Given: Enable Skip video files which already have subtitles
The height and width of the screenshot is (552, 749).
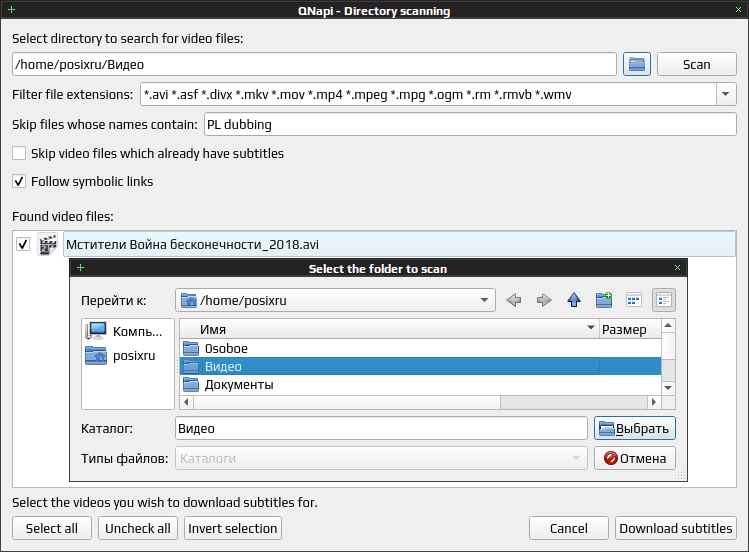Looking at the screenshot, I should tap(19, 153).
